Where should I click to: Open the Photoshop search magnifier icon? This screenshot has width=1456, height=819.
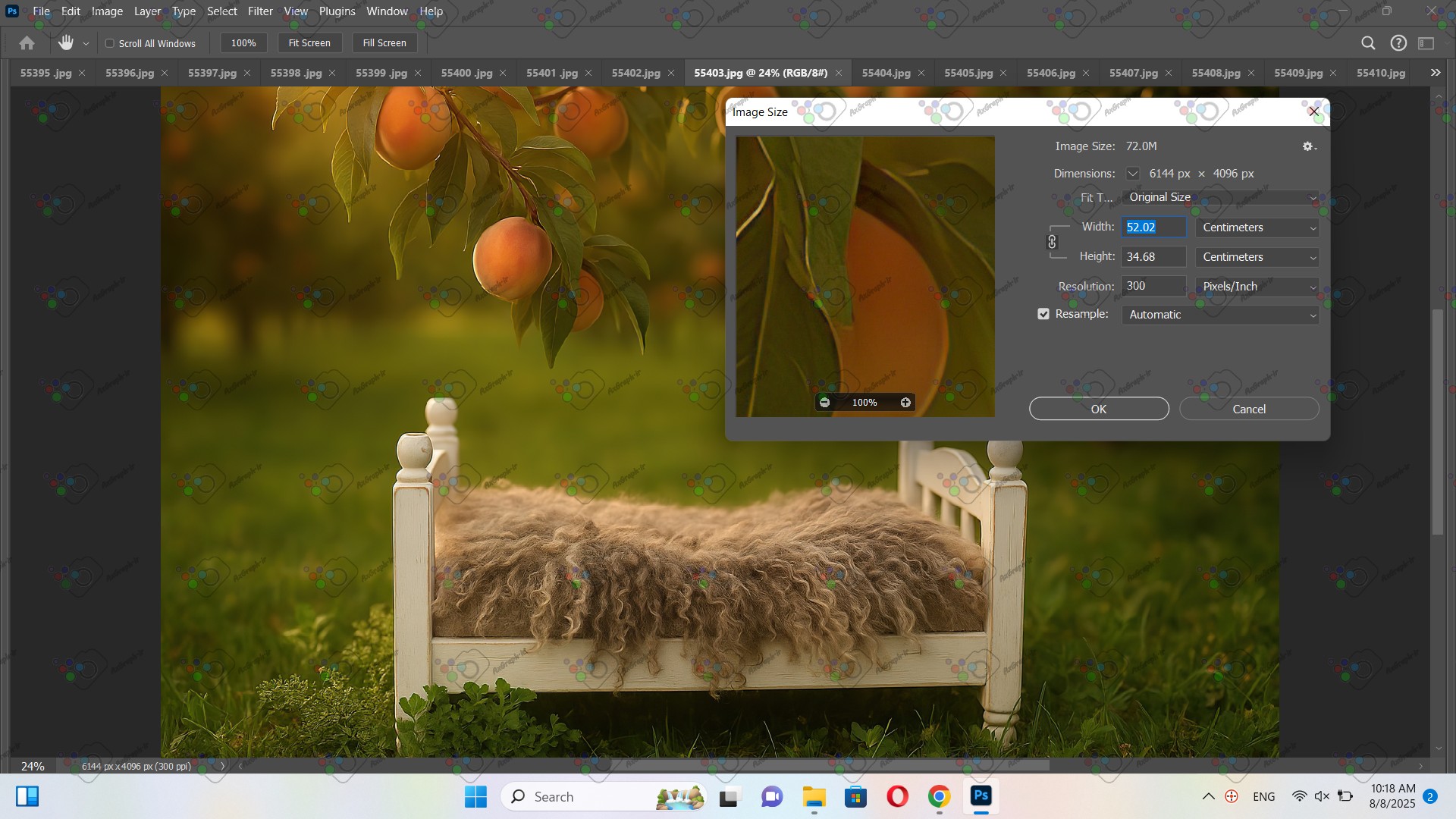(x=1368, y=43)
